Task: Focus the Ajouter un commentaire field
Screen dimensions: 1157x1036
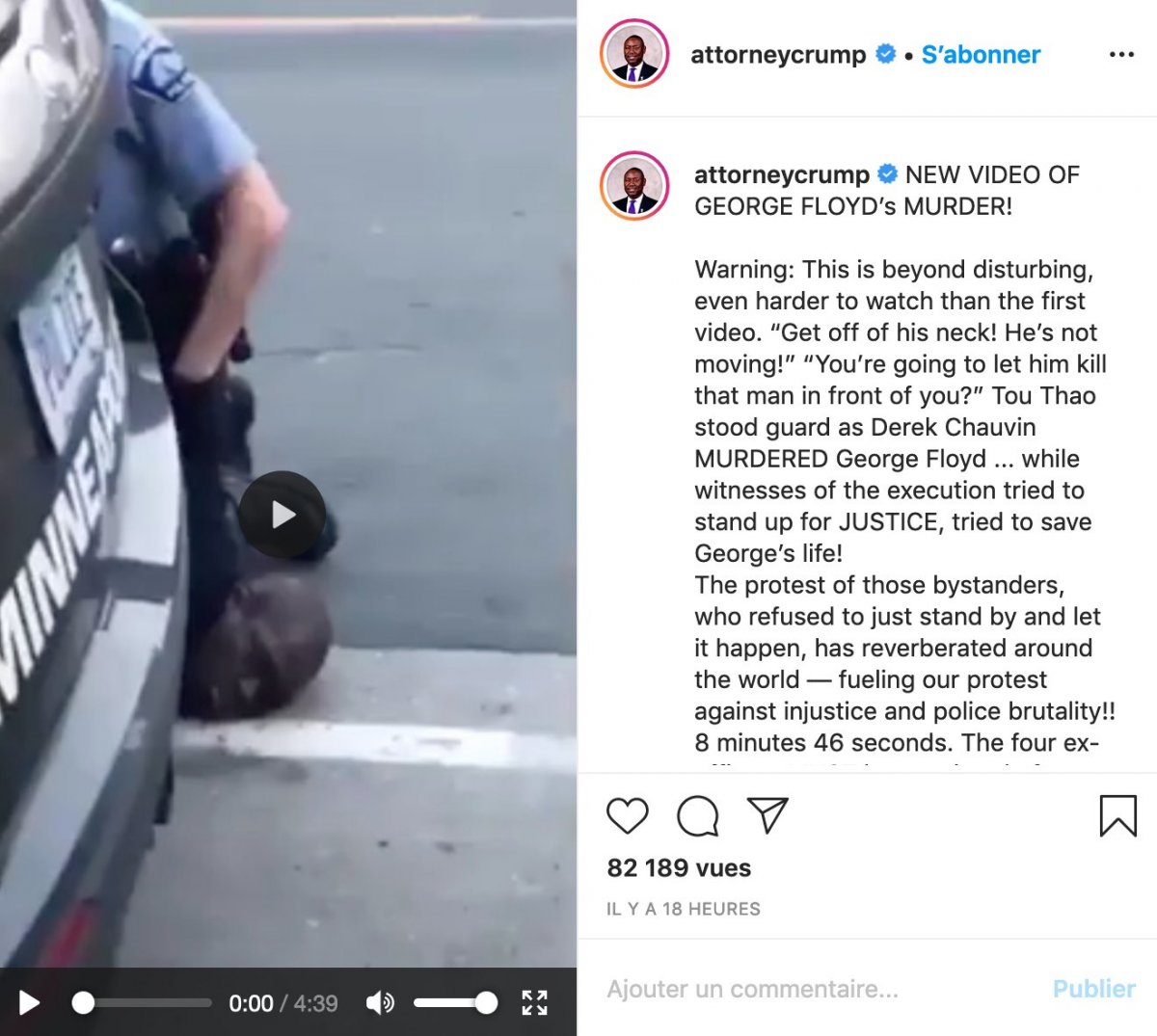Action: pos(820,989)
